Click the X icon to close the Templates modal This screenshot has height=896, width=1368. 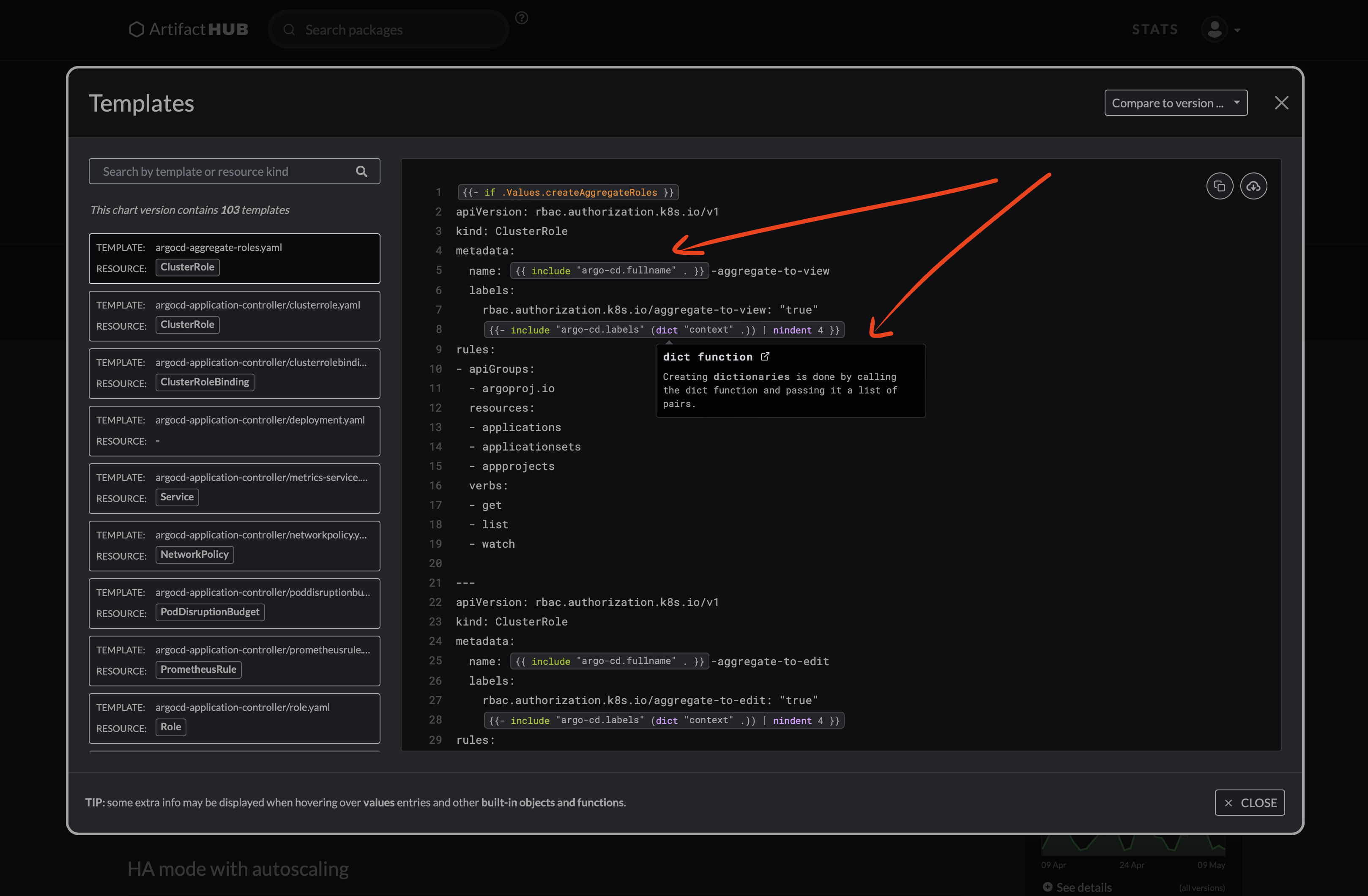(1281, 102)
